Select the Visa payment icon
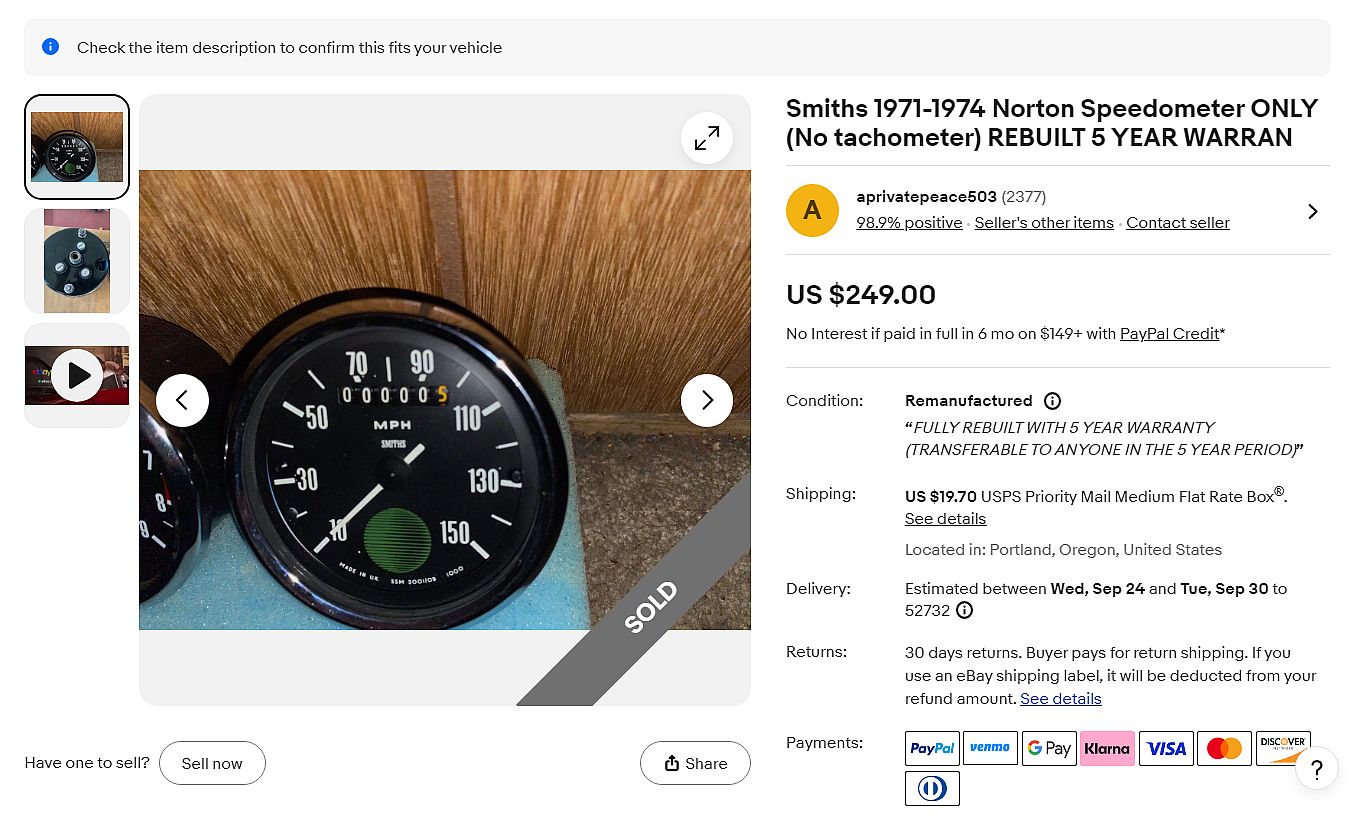Screen dimensions: 1355x817 click(1165, 748)
